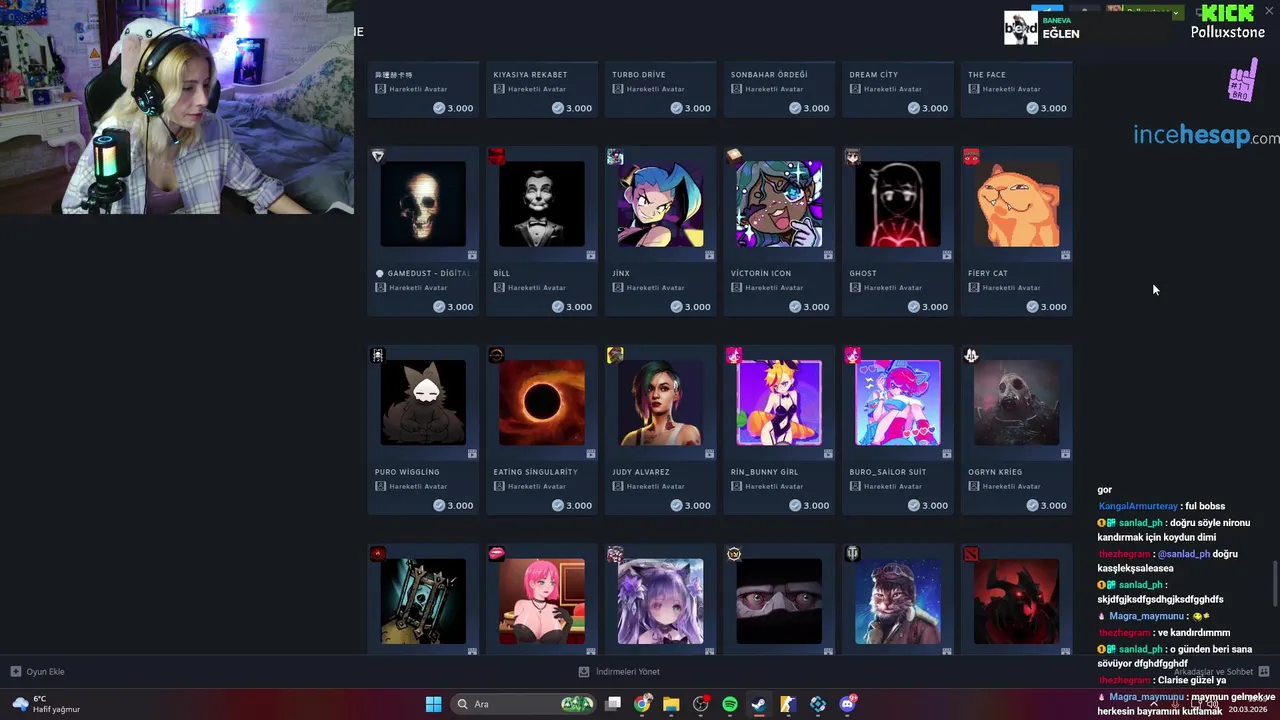Click the SONBAHAR ÖRDEĞİ title

click(x=769, y=75)
